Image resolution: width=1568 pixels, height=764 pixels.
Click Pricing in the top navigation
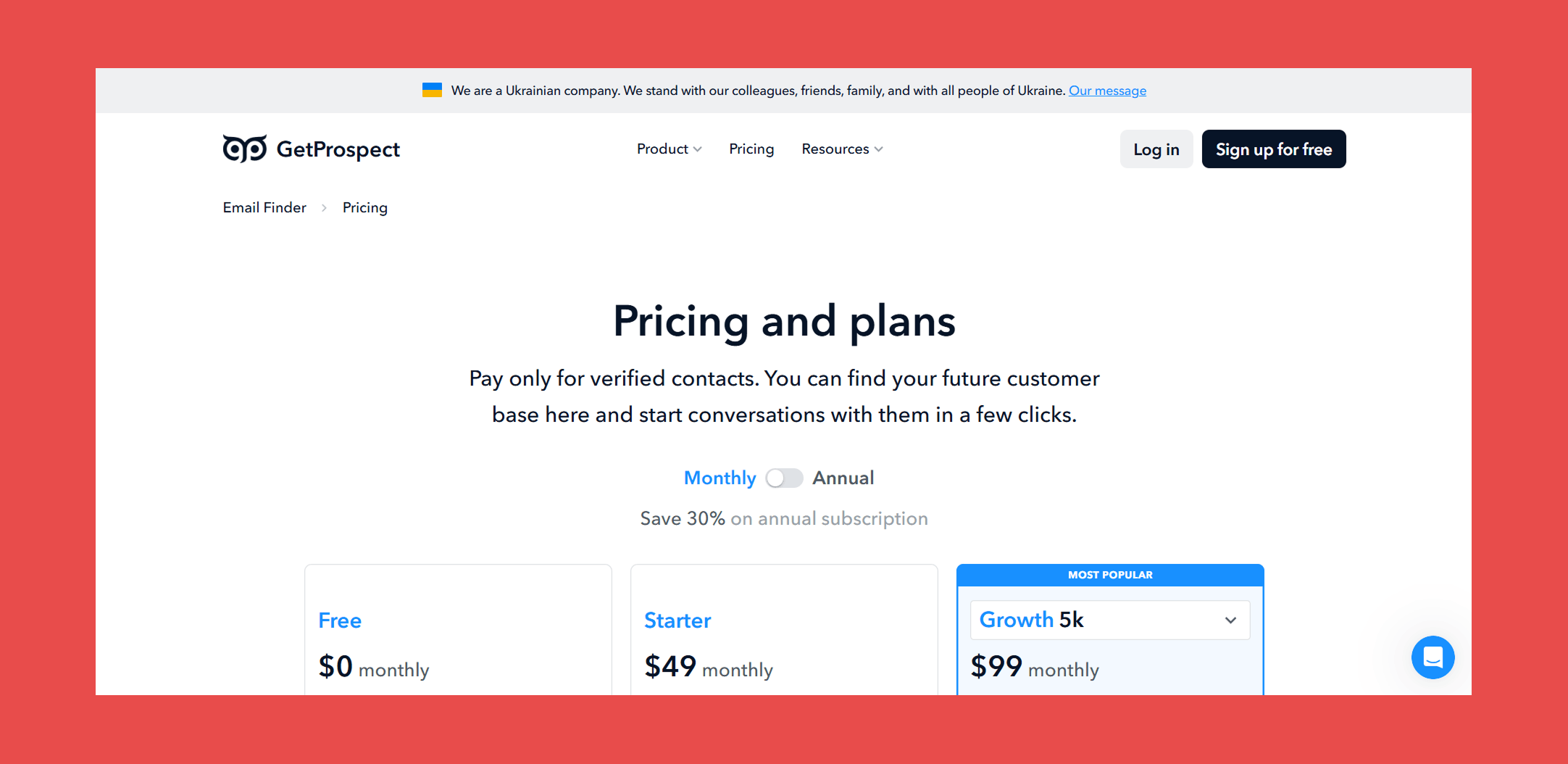[751, 149]
